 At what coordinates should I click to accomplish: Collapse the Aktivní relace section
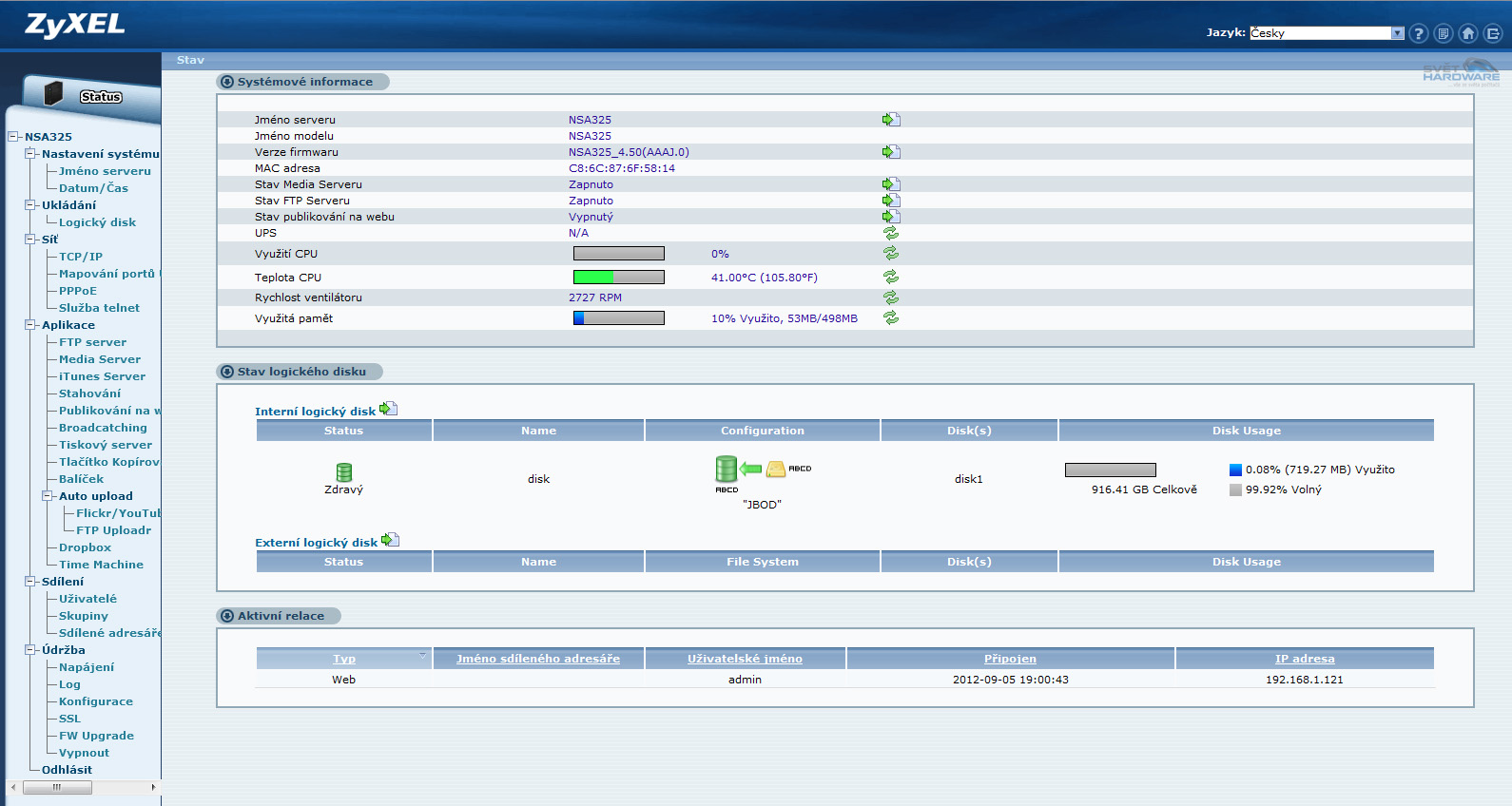pos(227,616)
